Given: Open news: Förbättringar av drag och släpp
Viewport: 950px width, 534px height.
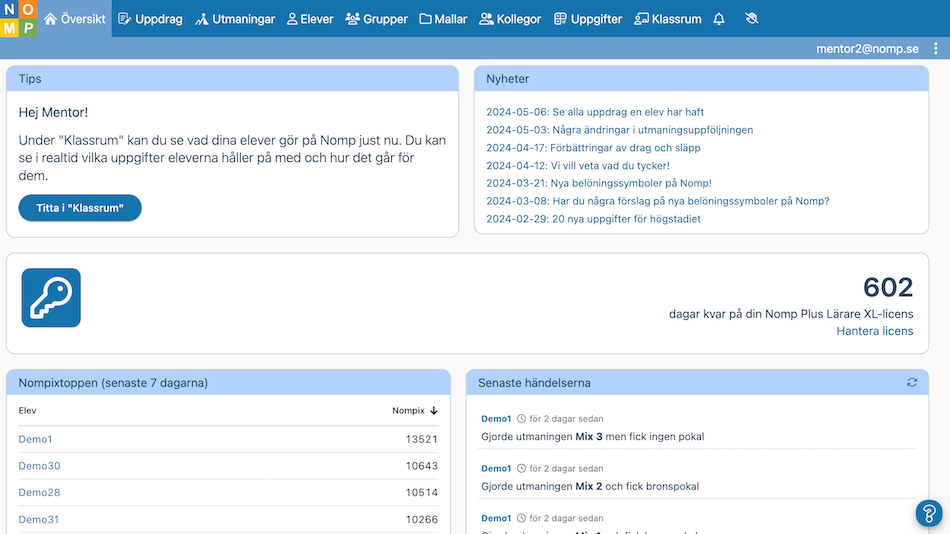Looking at the screenshot, I should click(593, 147).
